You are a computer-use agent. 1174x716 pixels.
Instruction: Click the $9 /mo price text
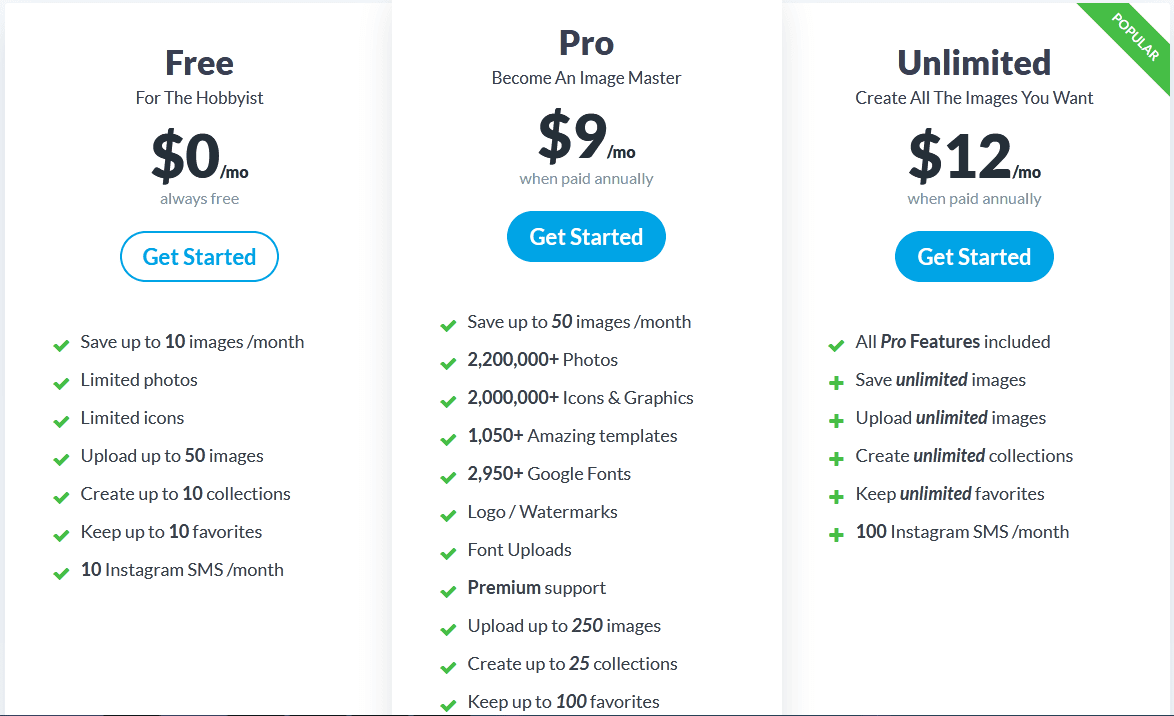point(586,147)
